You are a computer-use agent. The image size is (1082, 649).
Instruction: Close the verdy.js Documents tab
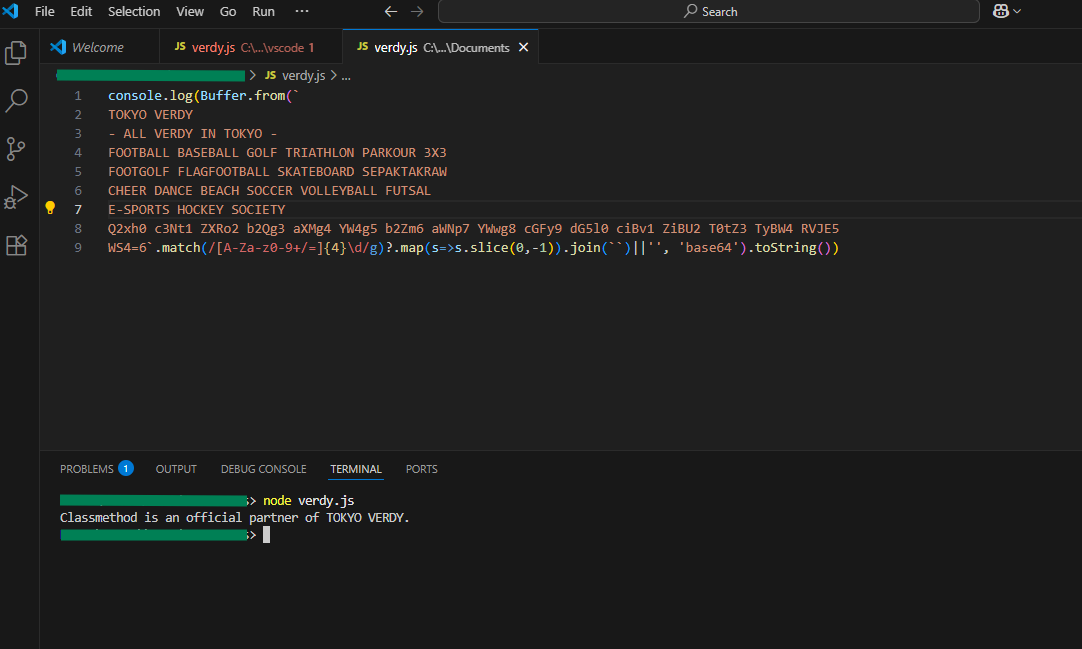pyautogui.click(x=523, y=47)
